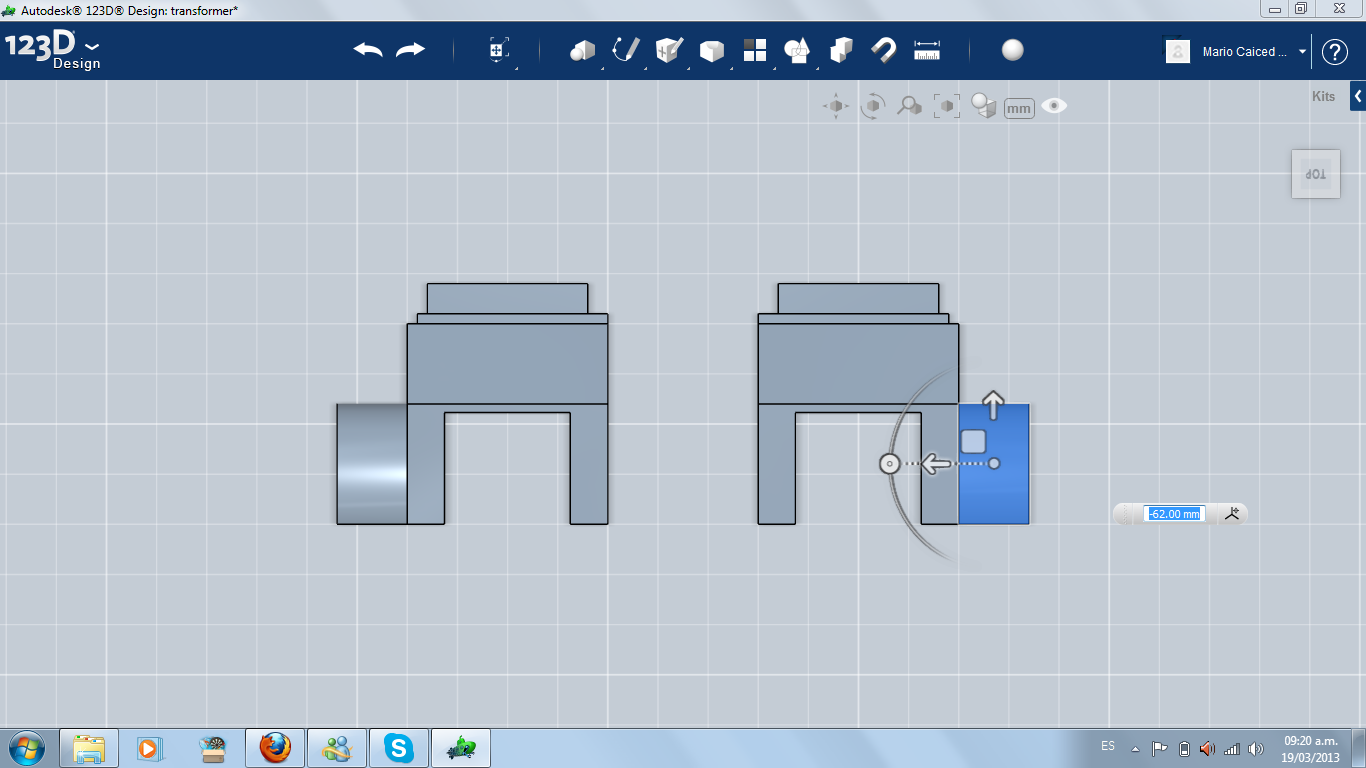
Task: Open Windows Explorer from the taskbar
Action: point(89,748)
